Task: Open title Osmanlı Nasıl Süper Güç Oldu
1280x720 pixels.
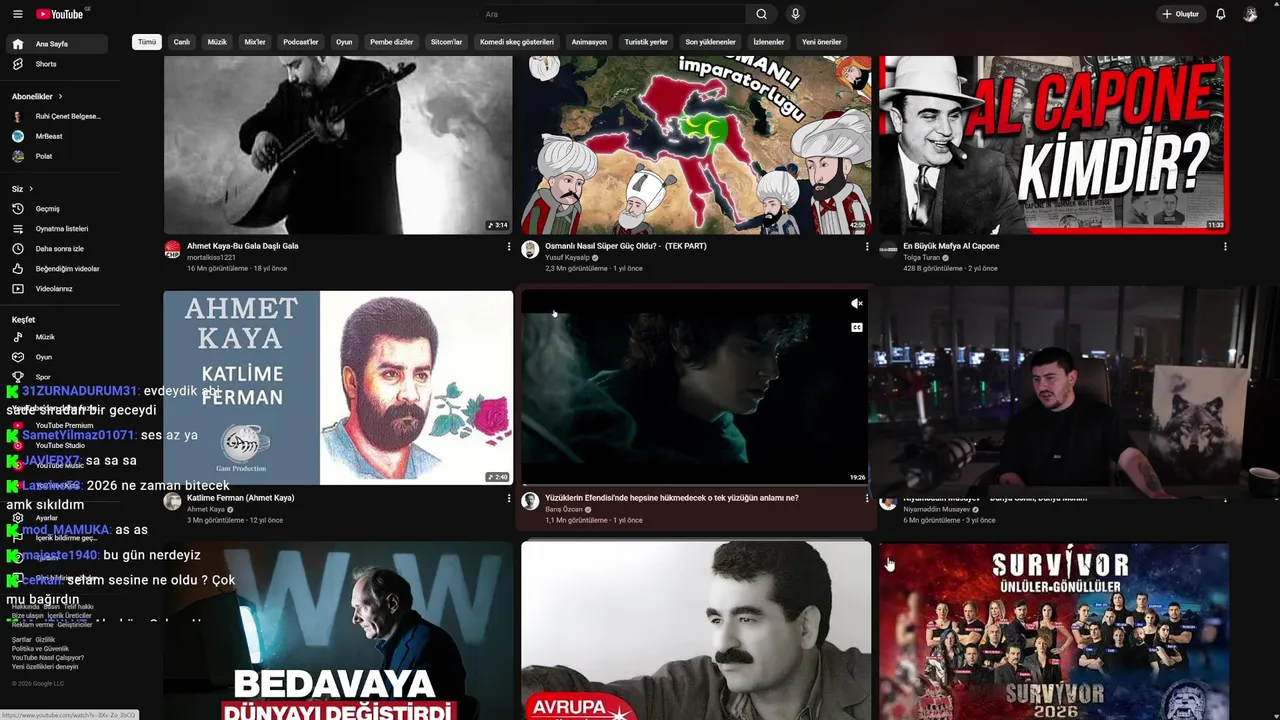Action: click(x=626, y=246)
